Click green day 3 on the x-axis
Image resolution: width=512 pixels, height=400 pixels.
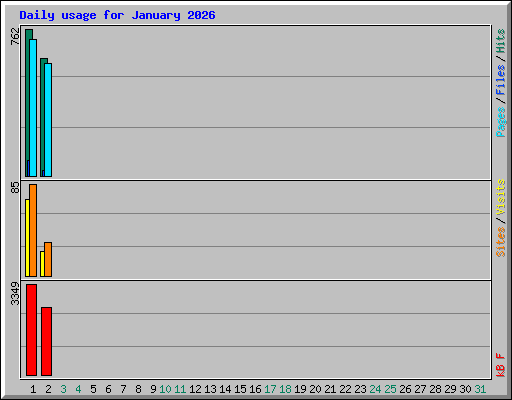(x=63, y=389)
